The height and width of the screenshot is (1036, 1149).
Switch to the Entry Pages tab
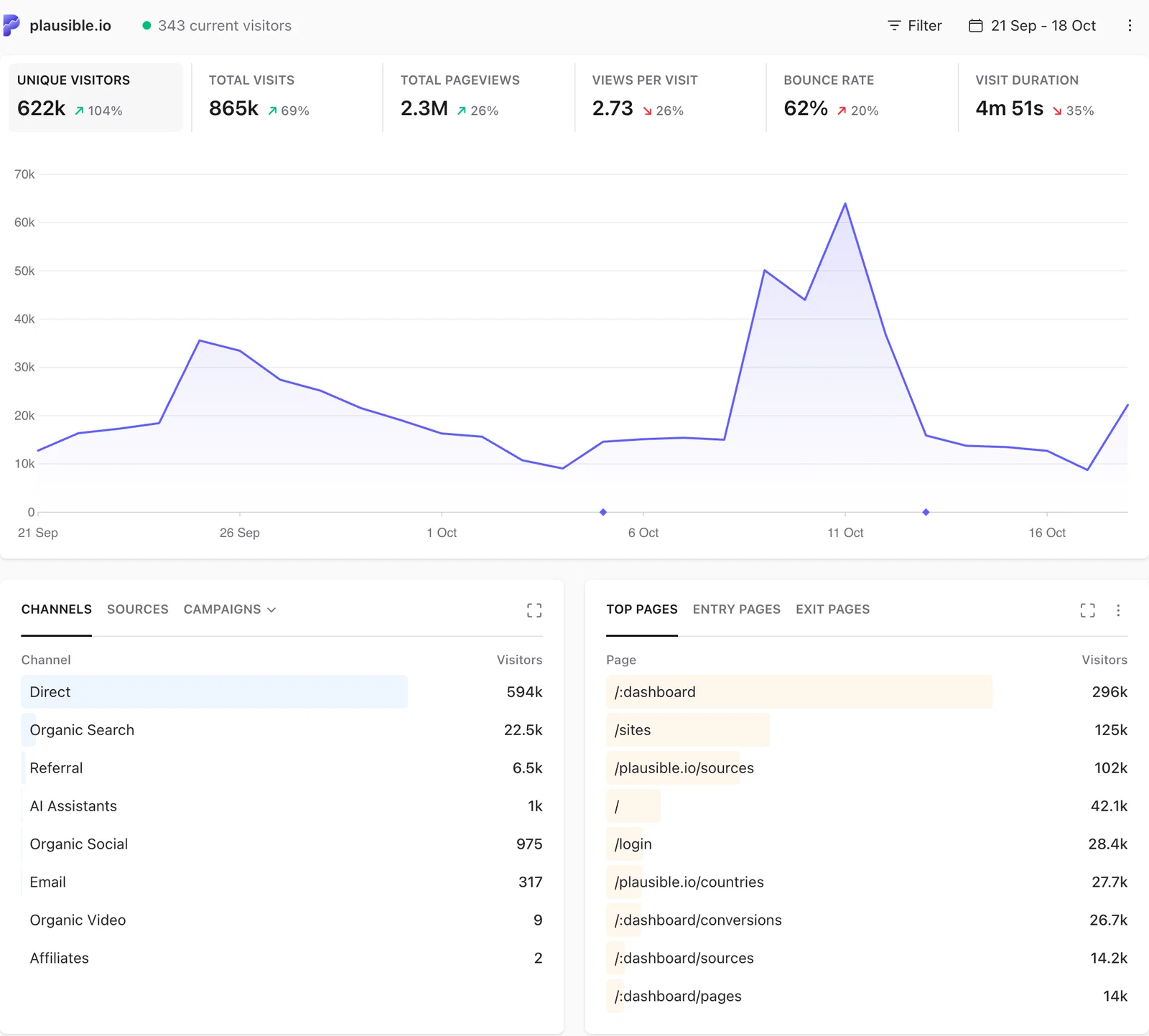point(737,610)
